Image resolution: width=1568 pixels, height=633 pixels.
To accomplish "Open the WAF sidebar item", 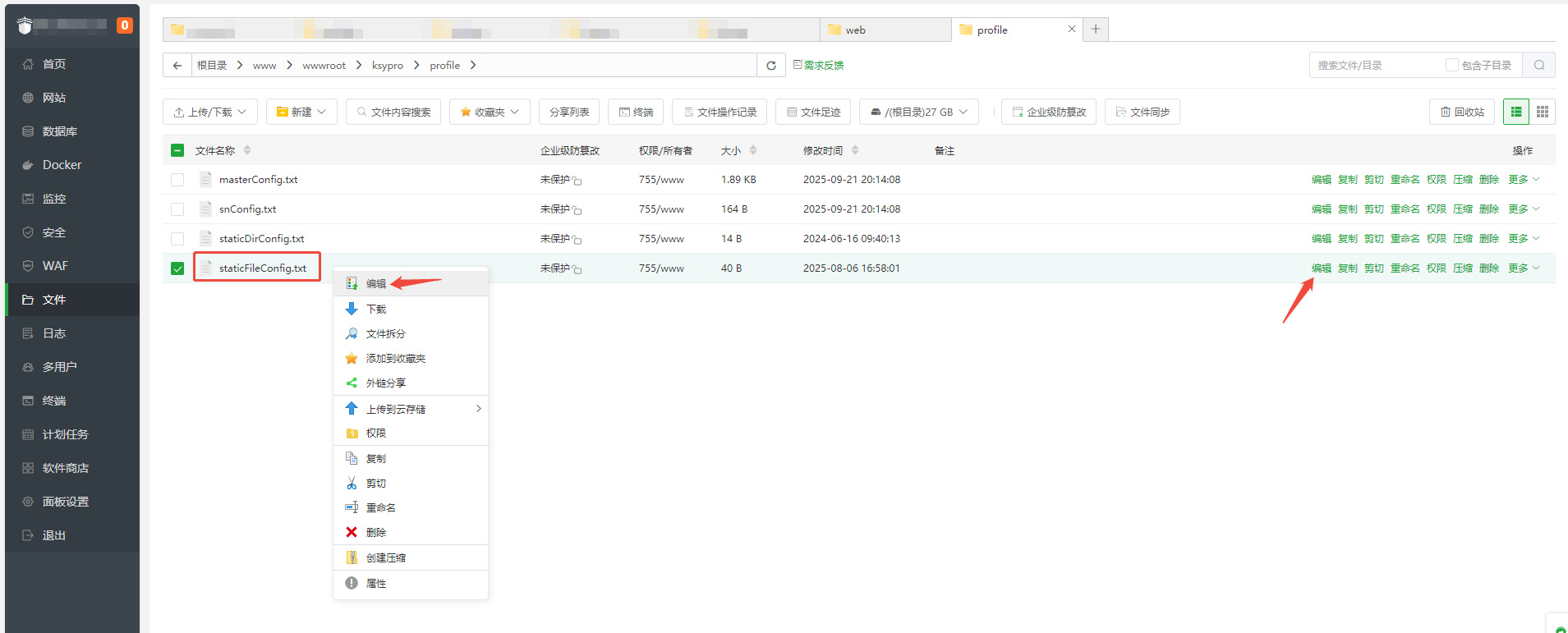I will 72,266.
